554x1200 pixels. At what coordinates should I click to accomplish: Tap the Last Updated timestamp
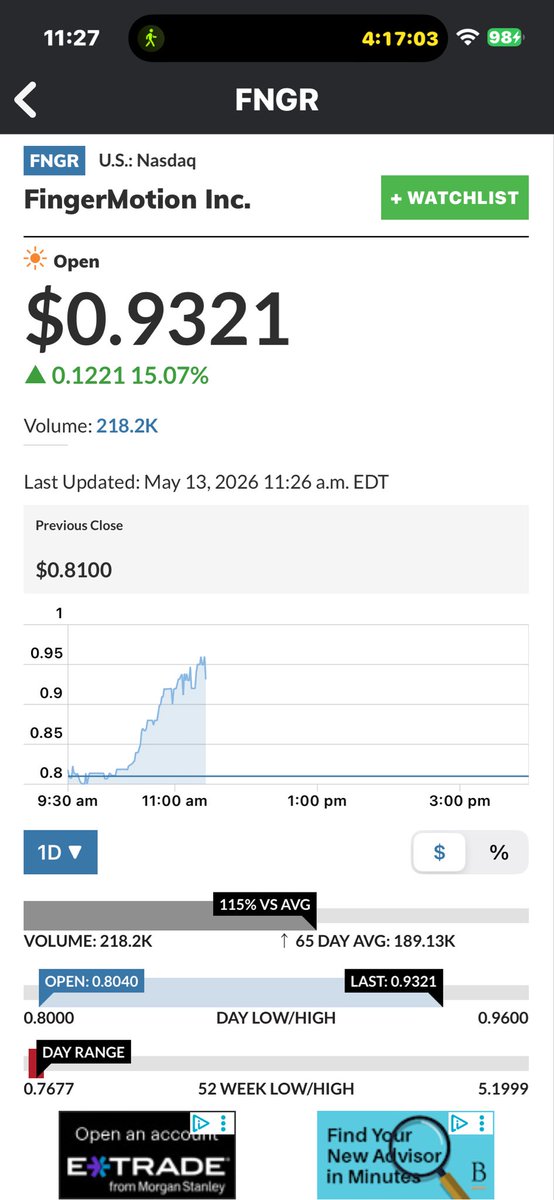point(206,482)
